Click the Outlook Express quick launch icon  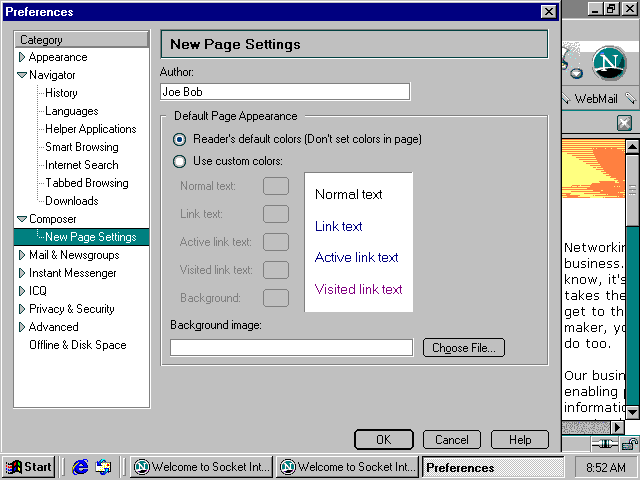[x=103, y=467]
